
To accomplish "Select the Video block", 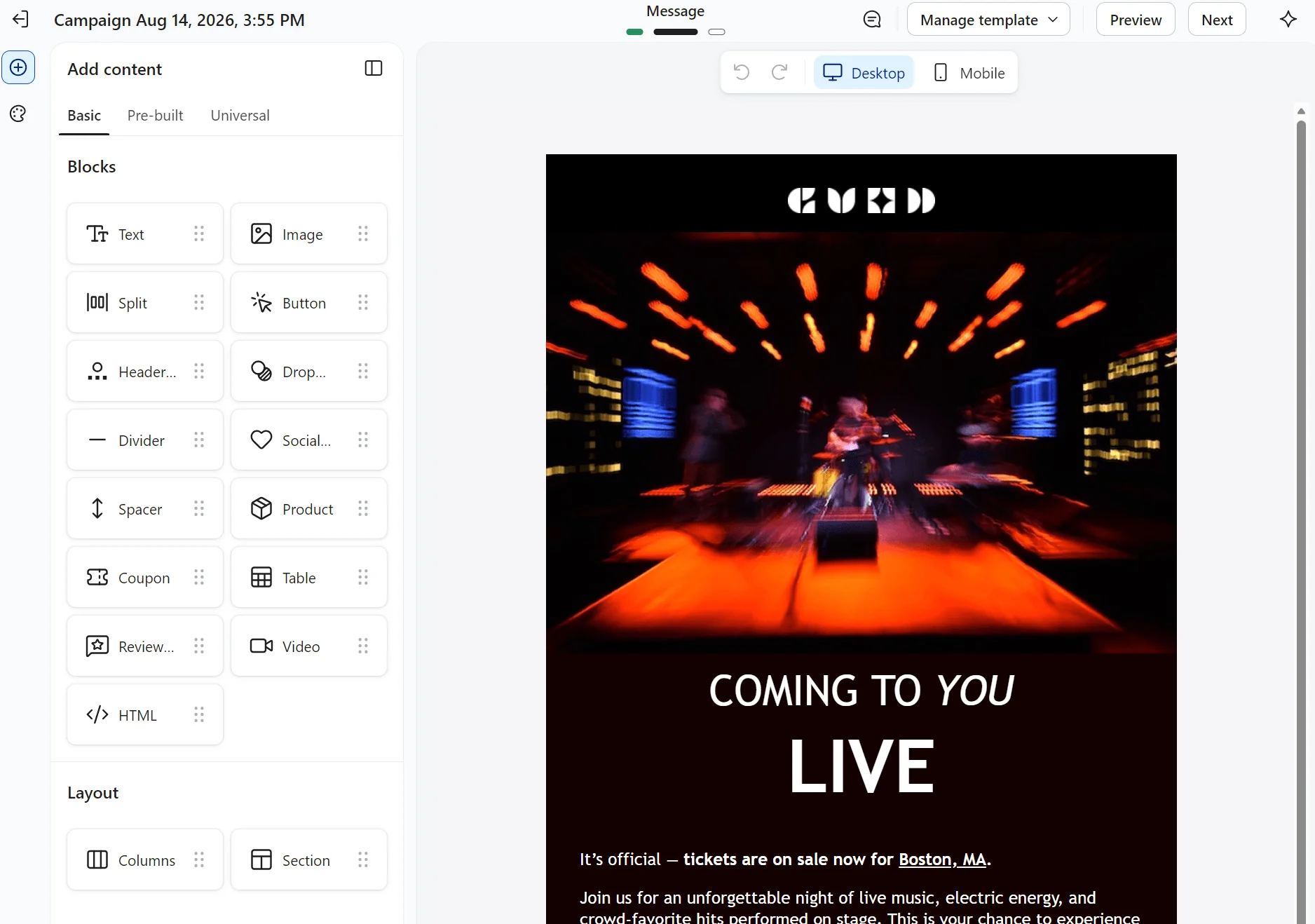I will pos(309,646).
